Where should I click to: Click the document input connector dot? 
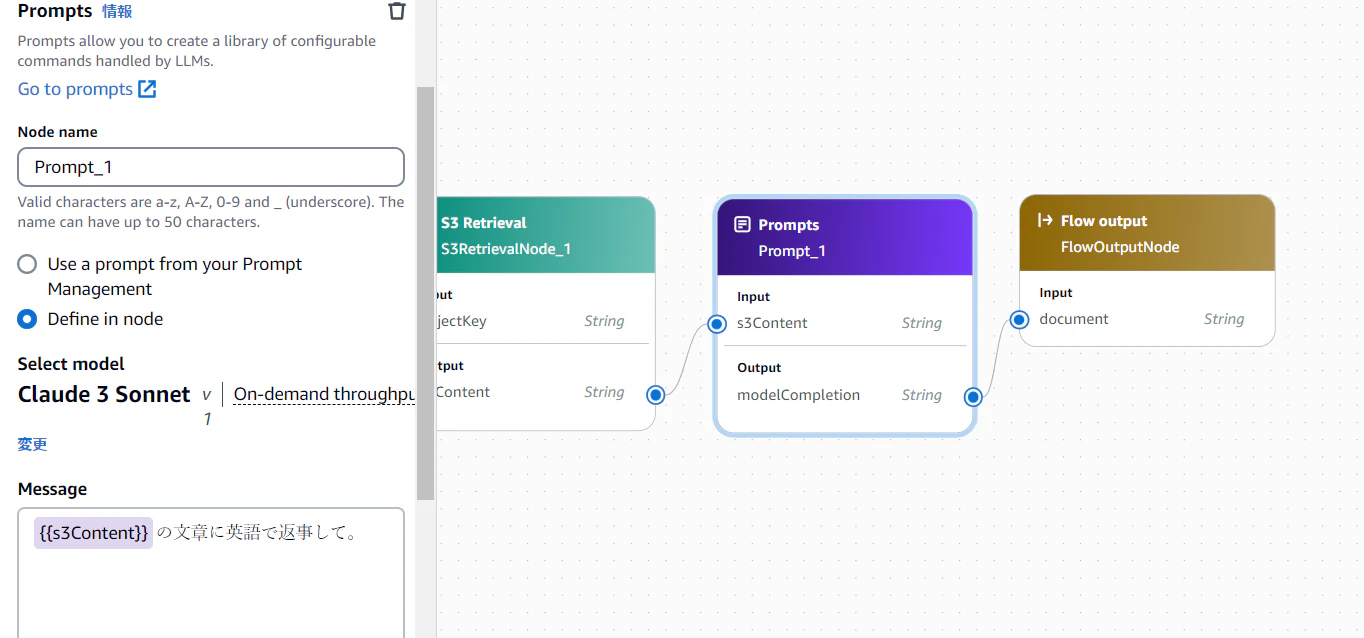pyautogui.click(x=1019, y=320)
